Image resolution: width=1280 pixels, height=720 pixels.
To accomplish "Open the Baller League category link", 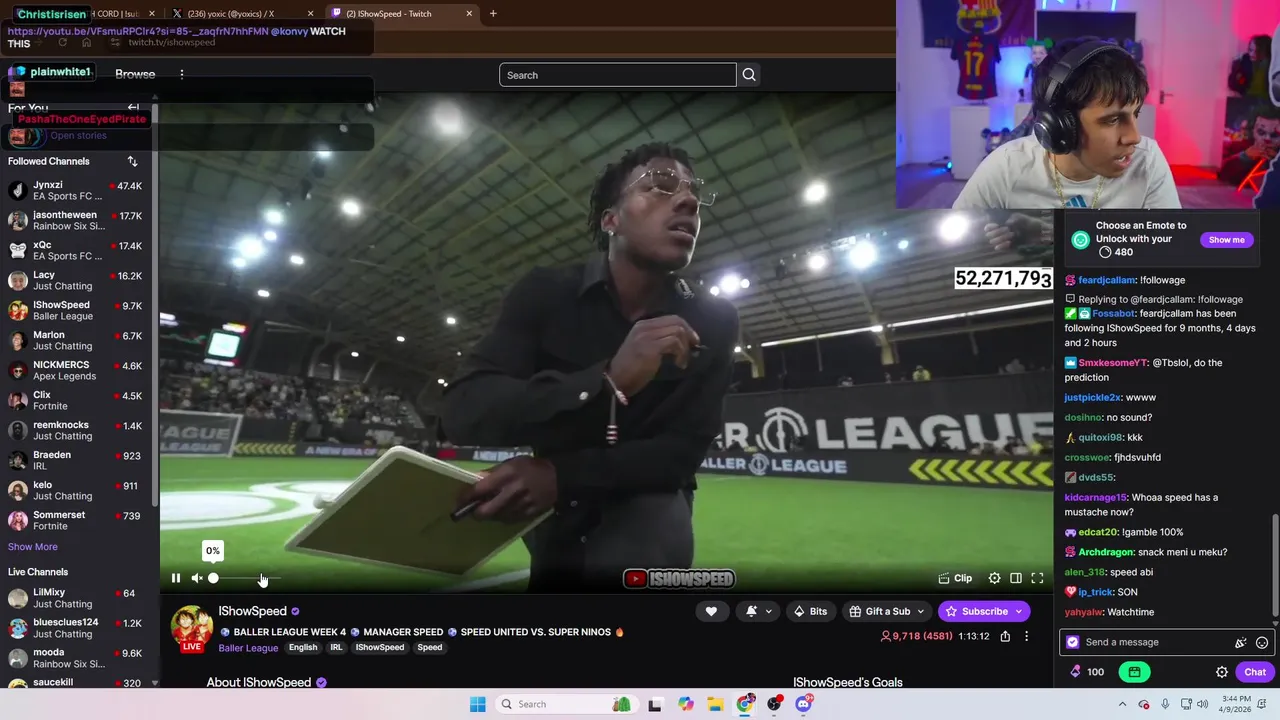I will tap(248, 648).
